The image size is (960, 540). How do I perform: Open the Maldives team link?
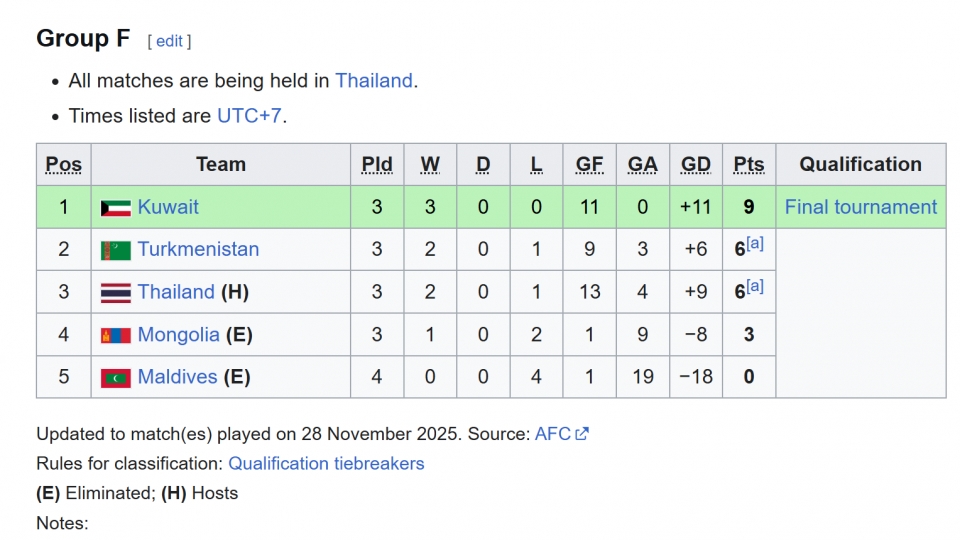click(x=177, y=377)
